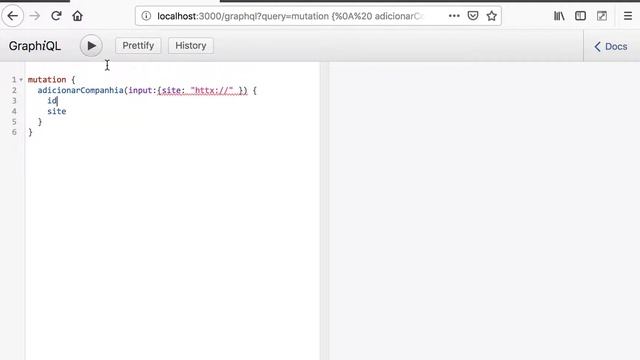Open the query History panel
Viewport: 640px width, 360px height.
coord(191,46)
